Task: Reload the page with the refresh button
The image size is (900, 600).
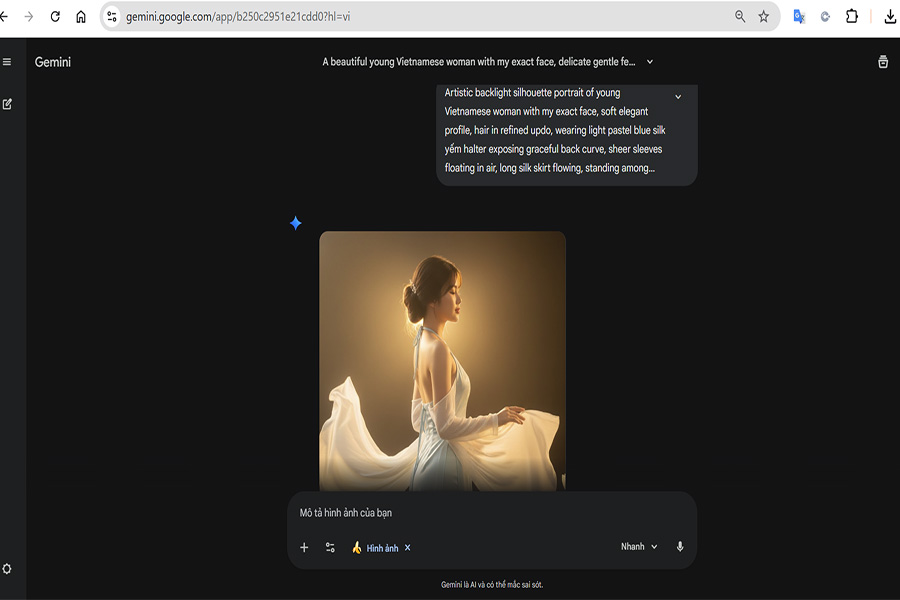Action: (55, 17)
